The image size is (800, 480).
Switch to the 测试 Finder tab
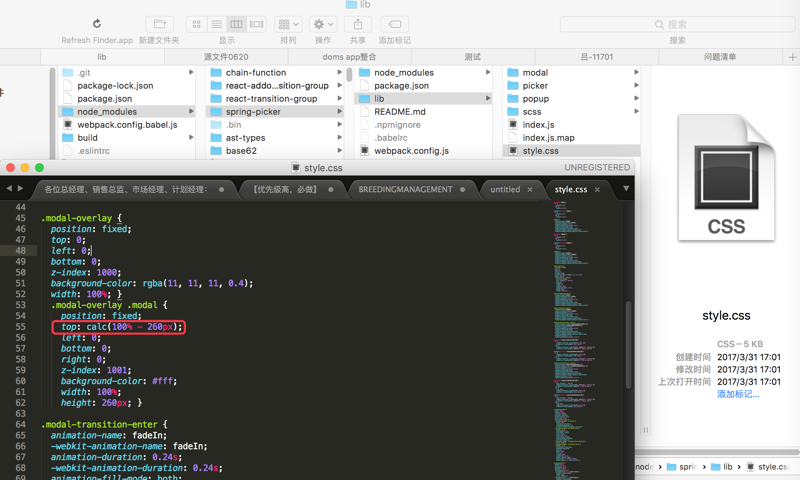click(473, 57)
